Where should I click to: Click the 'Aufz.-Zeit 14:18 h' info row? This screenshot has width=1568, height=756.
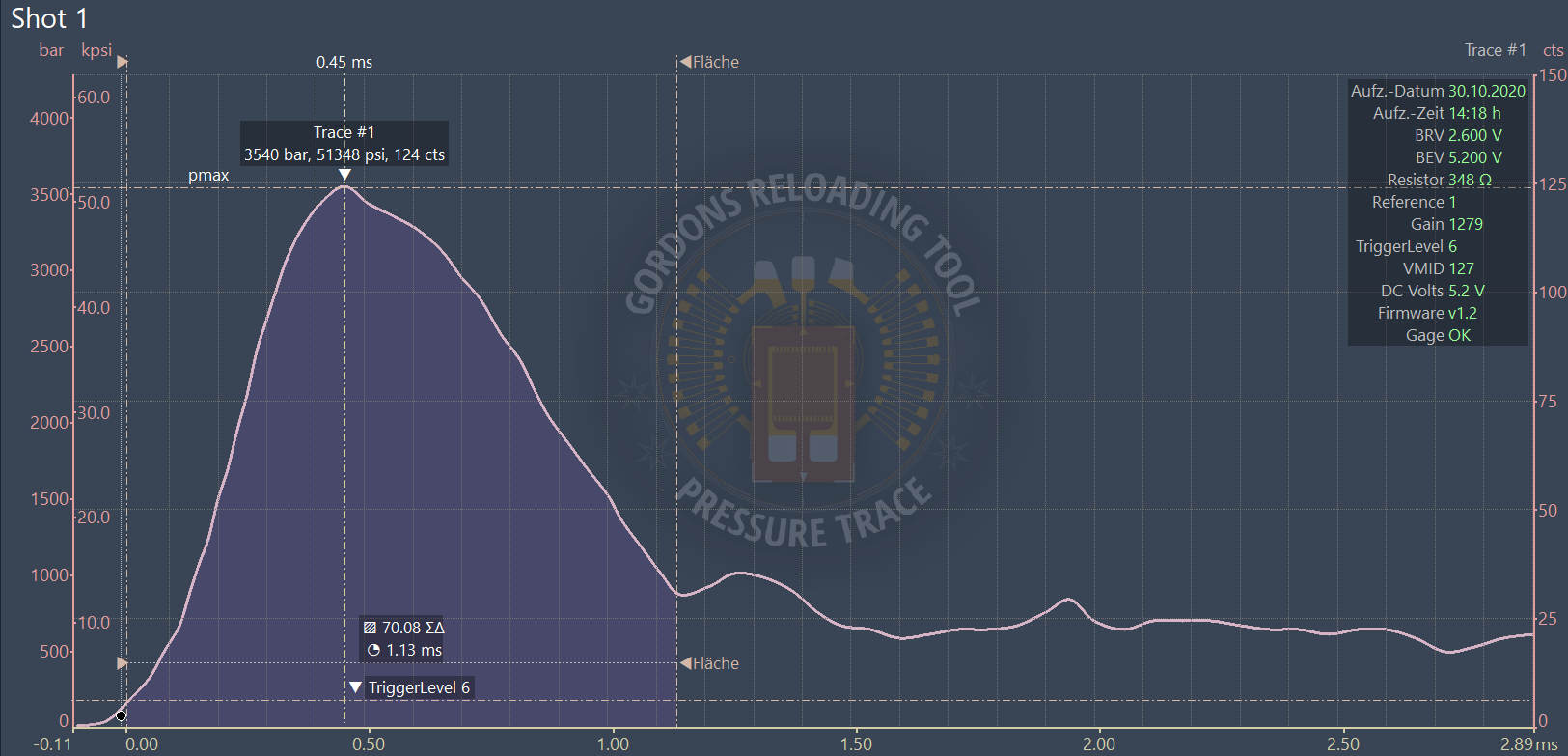[1438, 113]
